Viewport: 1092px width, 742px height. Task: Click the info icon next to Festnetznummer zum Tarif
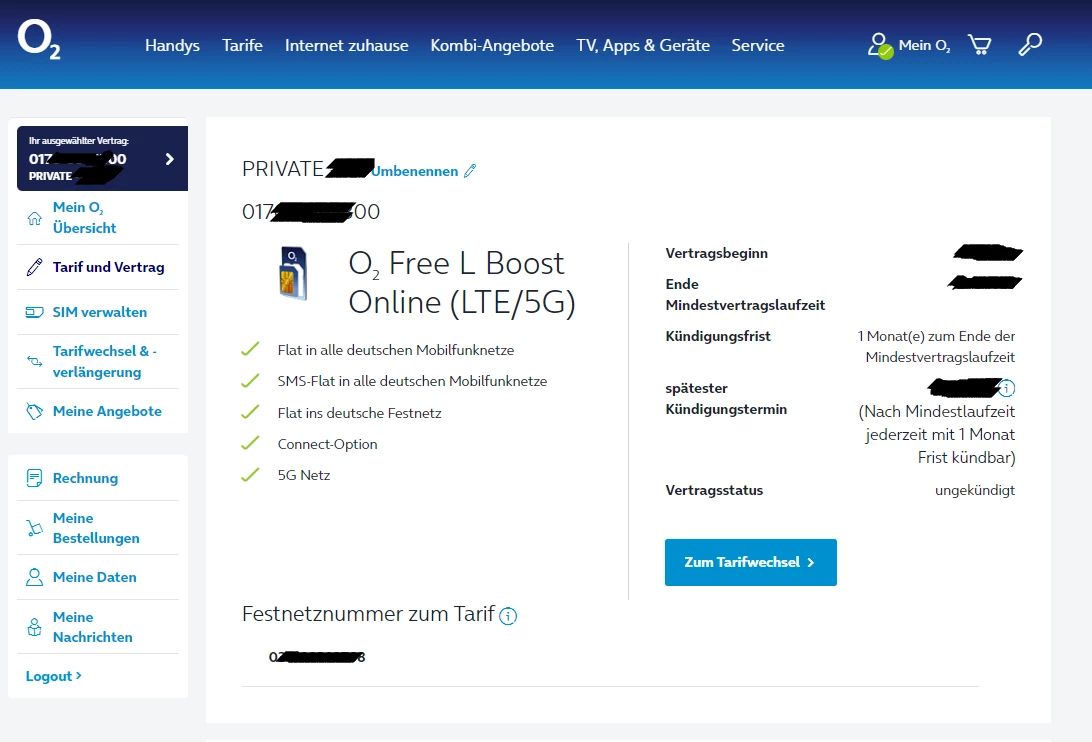click(x=508, y=616)
